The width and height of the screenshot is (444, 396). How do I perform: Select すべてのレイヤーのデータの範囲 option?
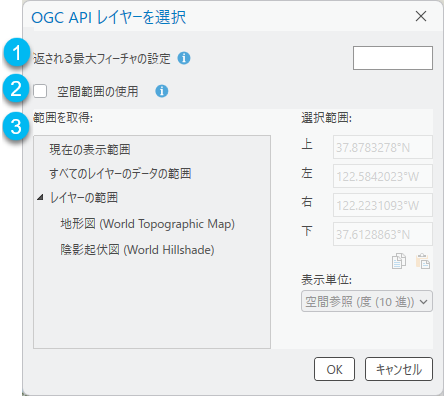pos(120,173)
